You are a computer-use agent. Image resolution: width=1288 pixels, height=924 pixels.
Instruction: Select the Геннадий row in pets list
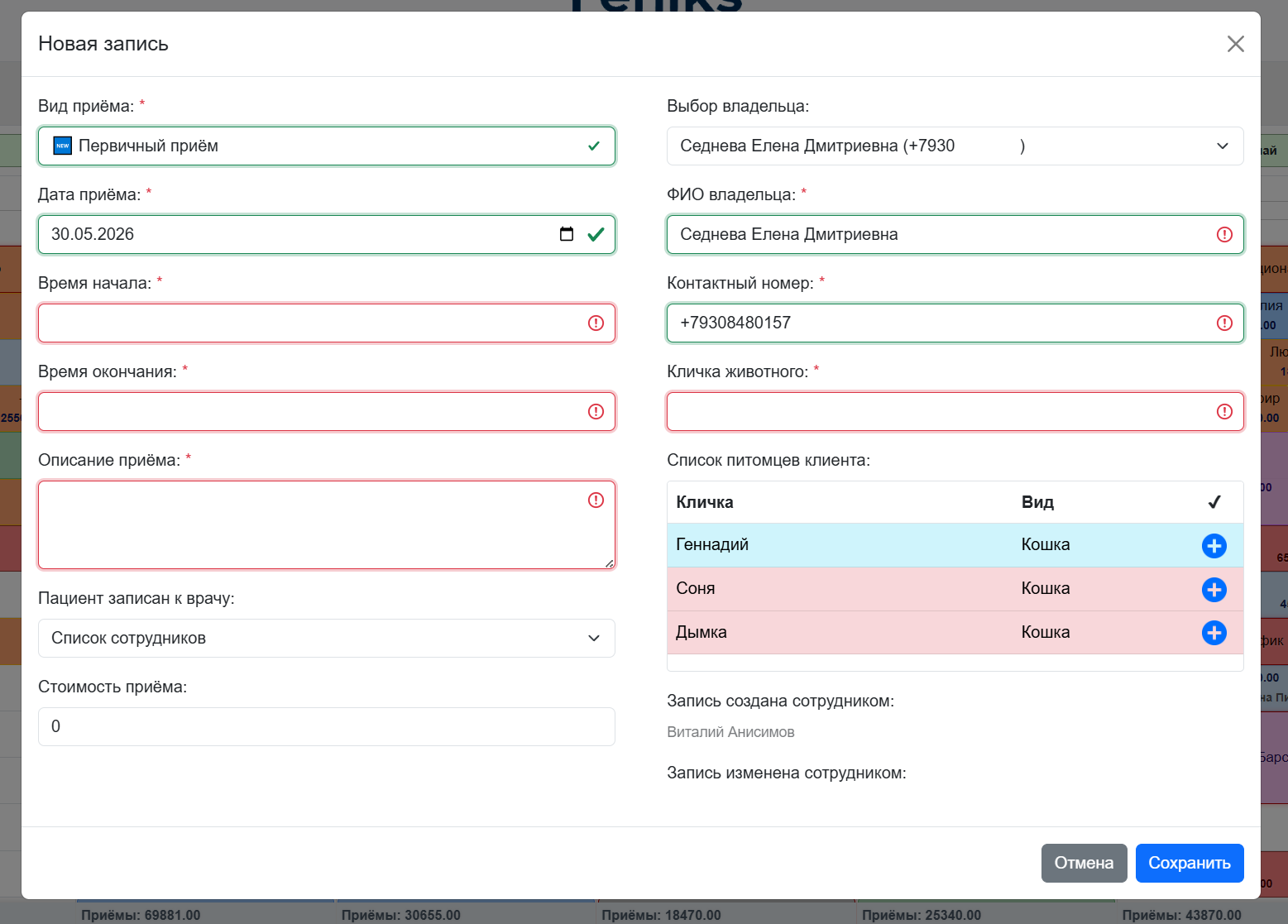(955, 545)
